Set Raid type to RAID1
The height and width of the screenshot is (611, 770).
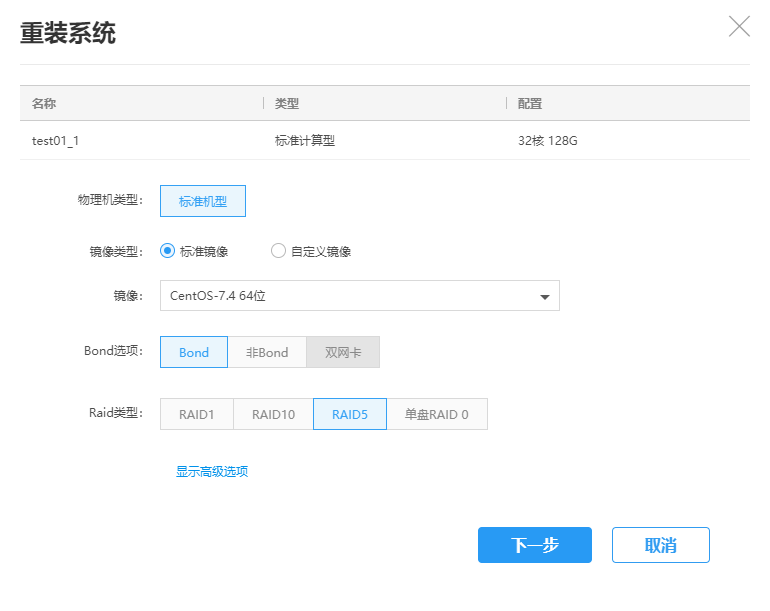(x=197, y=414)
